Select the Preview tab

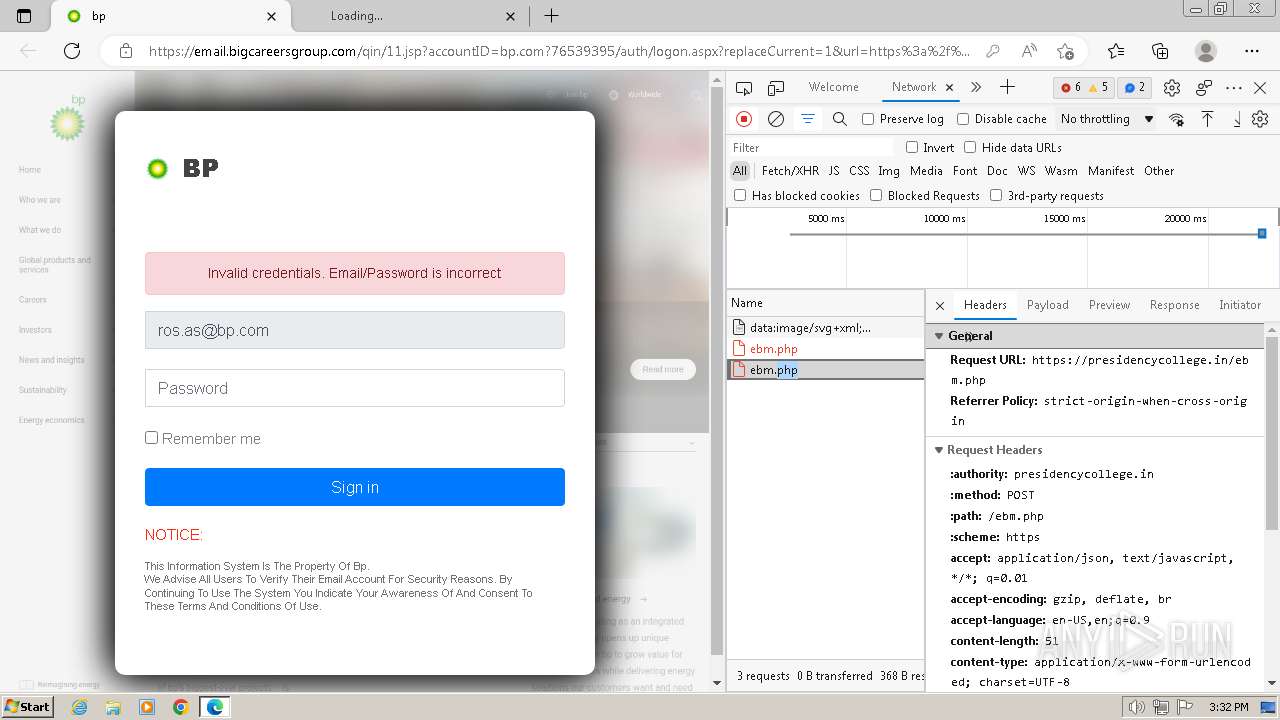(1109, 305)
